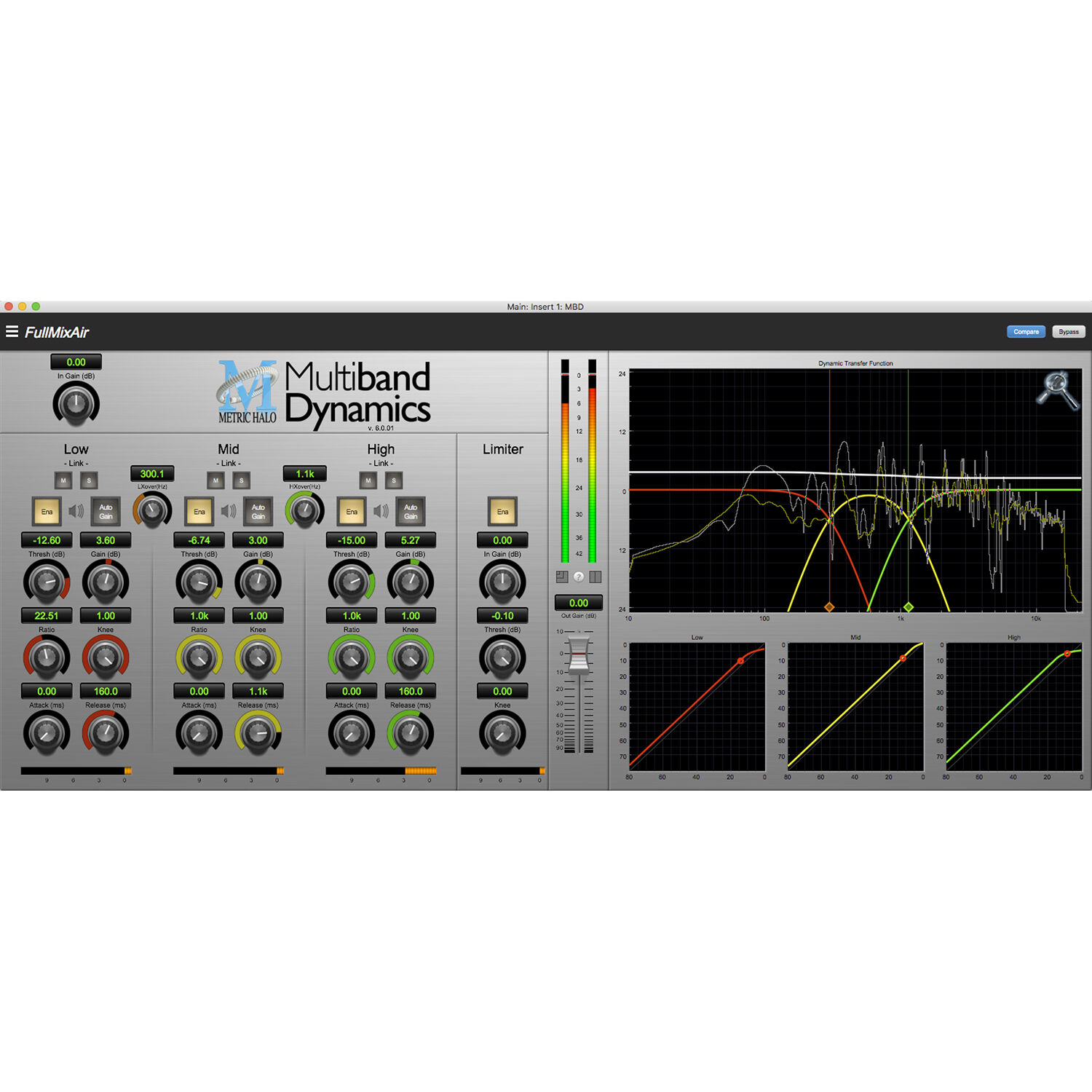Solo the Mid band with S button
The height and width of the screenshot is (1092, 1092).
coord(241,480)
